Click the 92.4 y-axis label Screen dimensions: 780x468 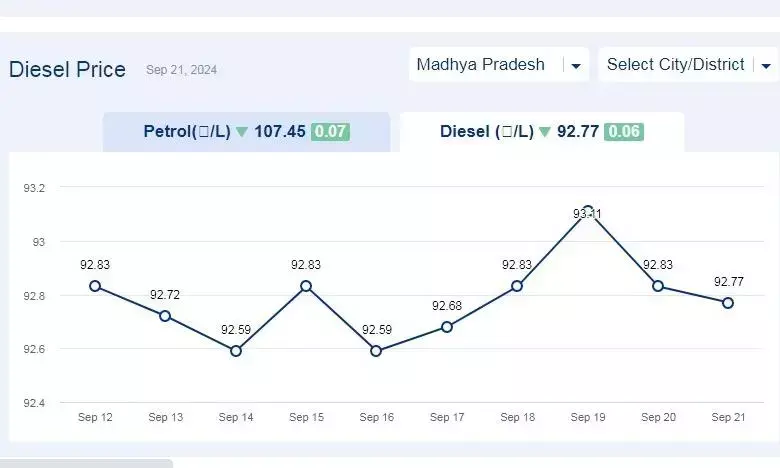(34, 403)
